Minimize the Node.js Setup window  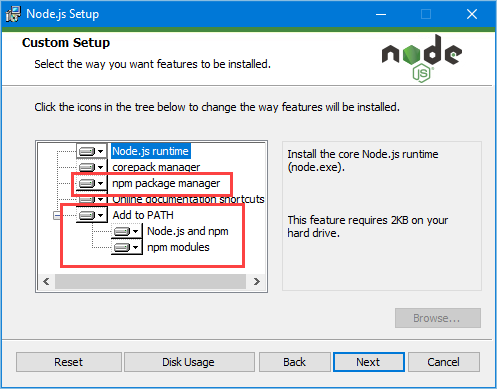381,14
